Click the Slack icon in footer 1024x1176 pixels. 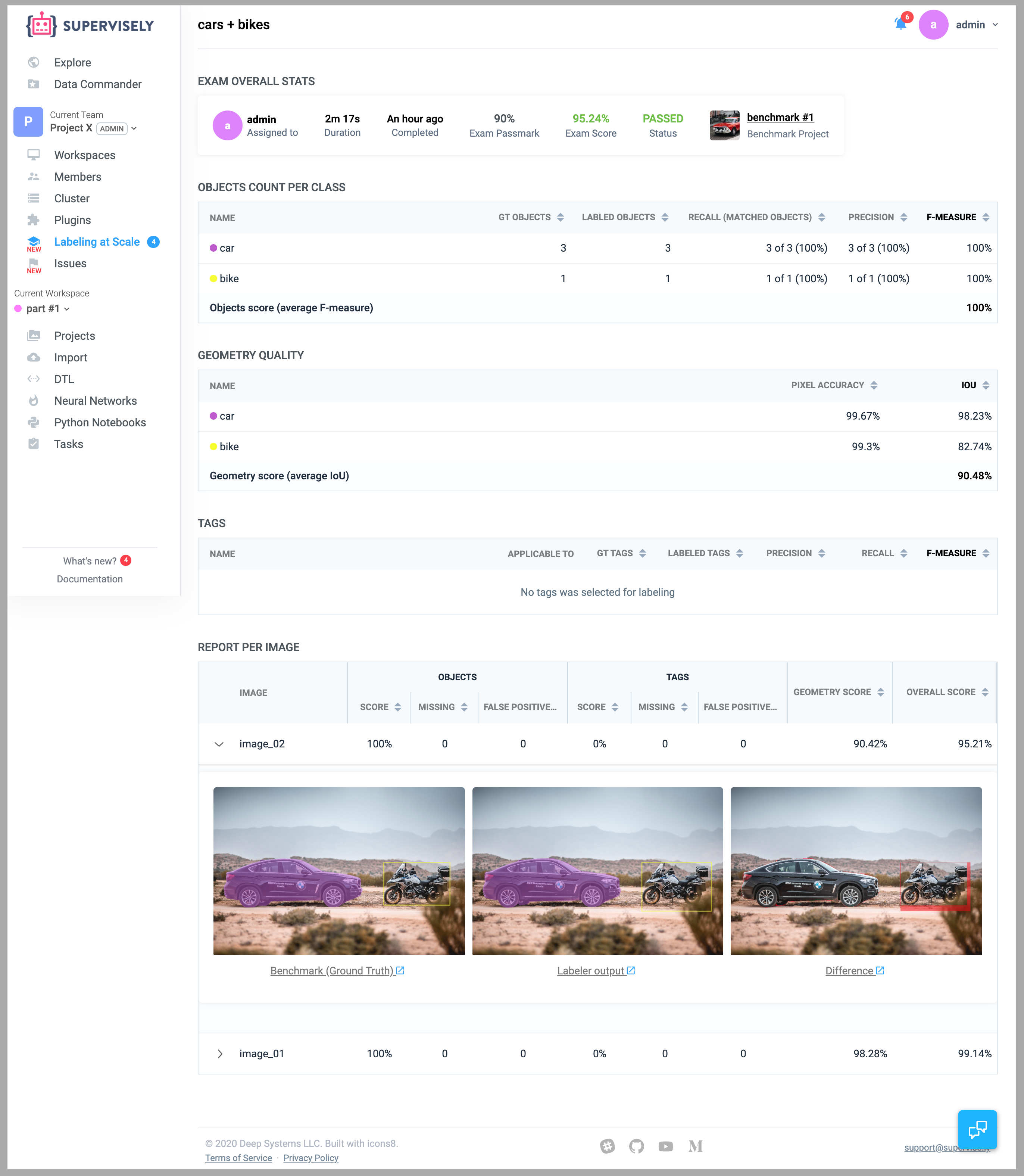[608, 1146]
